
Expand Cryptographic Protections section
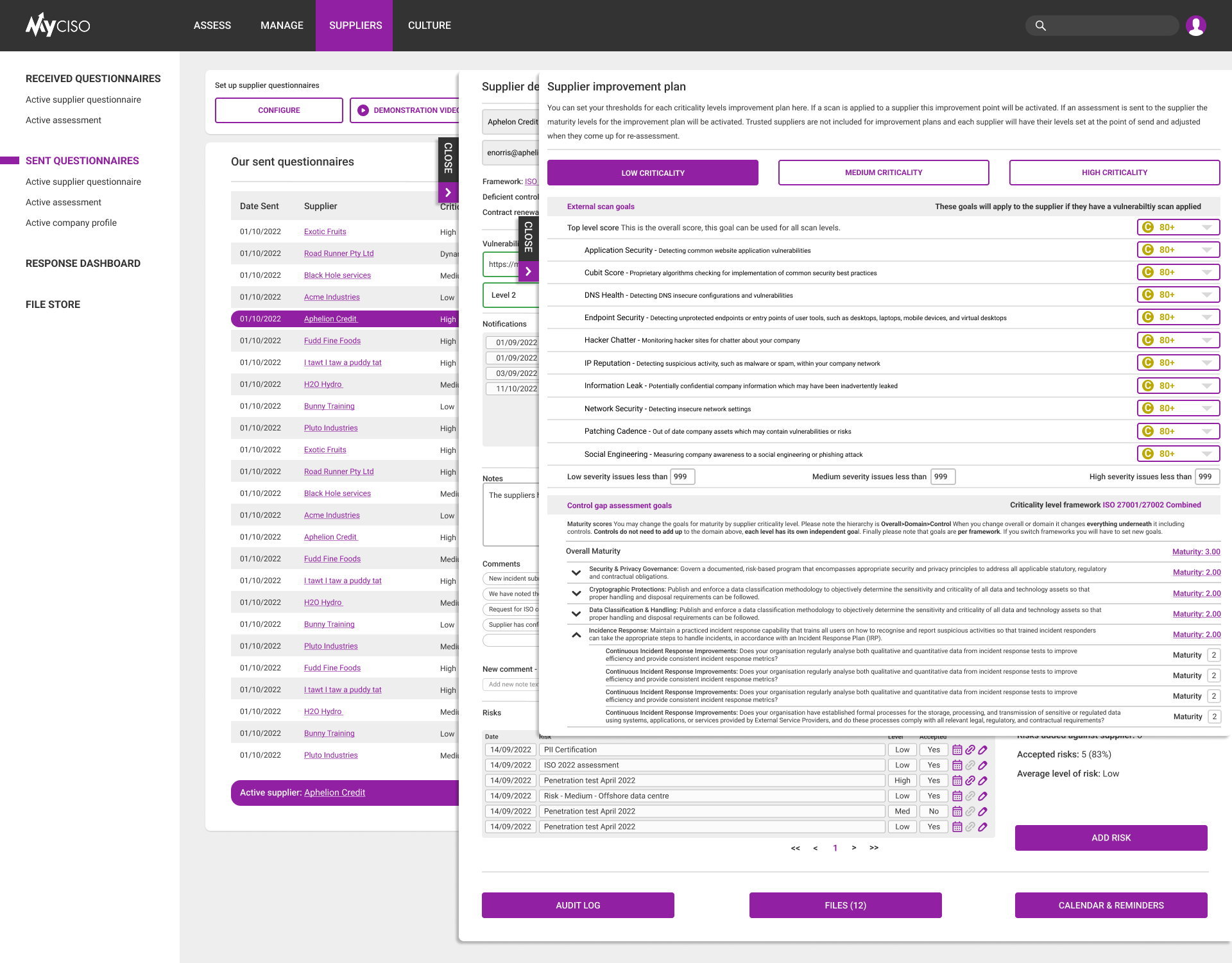pyautogui.click(x=576, y=593)
